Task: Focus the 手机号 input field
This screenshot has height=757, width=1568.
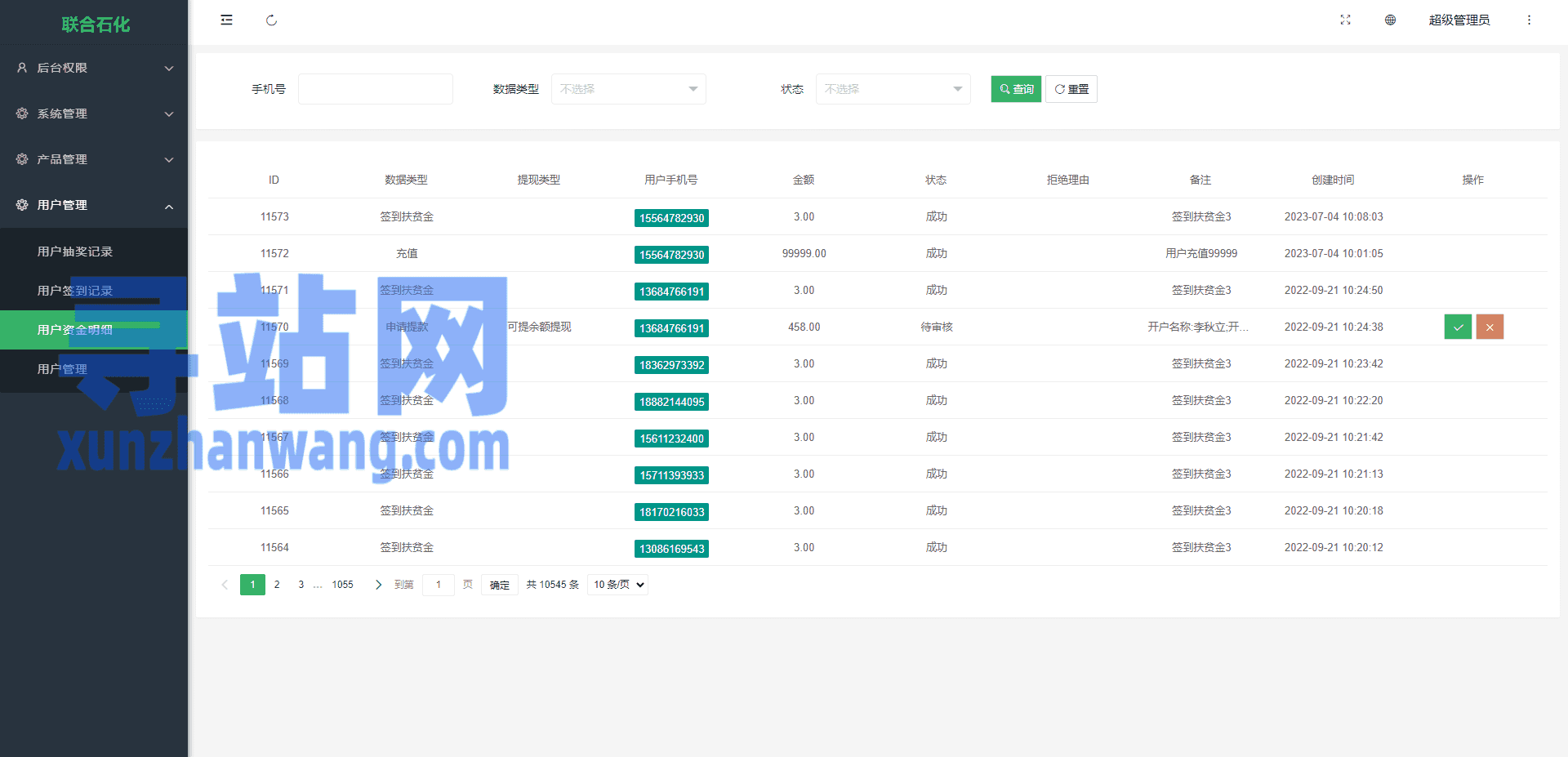Action: point(376,89)
